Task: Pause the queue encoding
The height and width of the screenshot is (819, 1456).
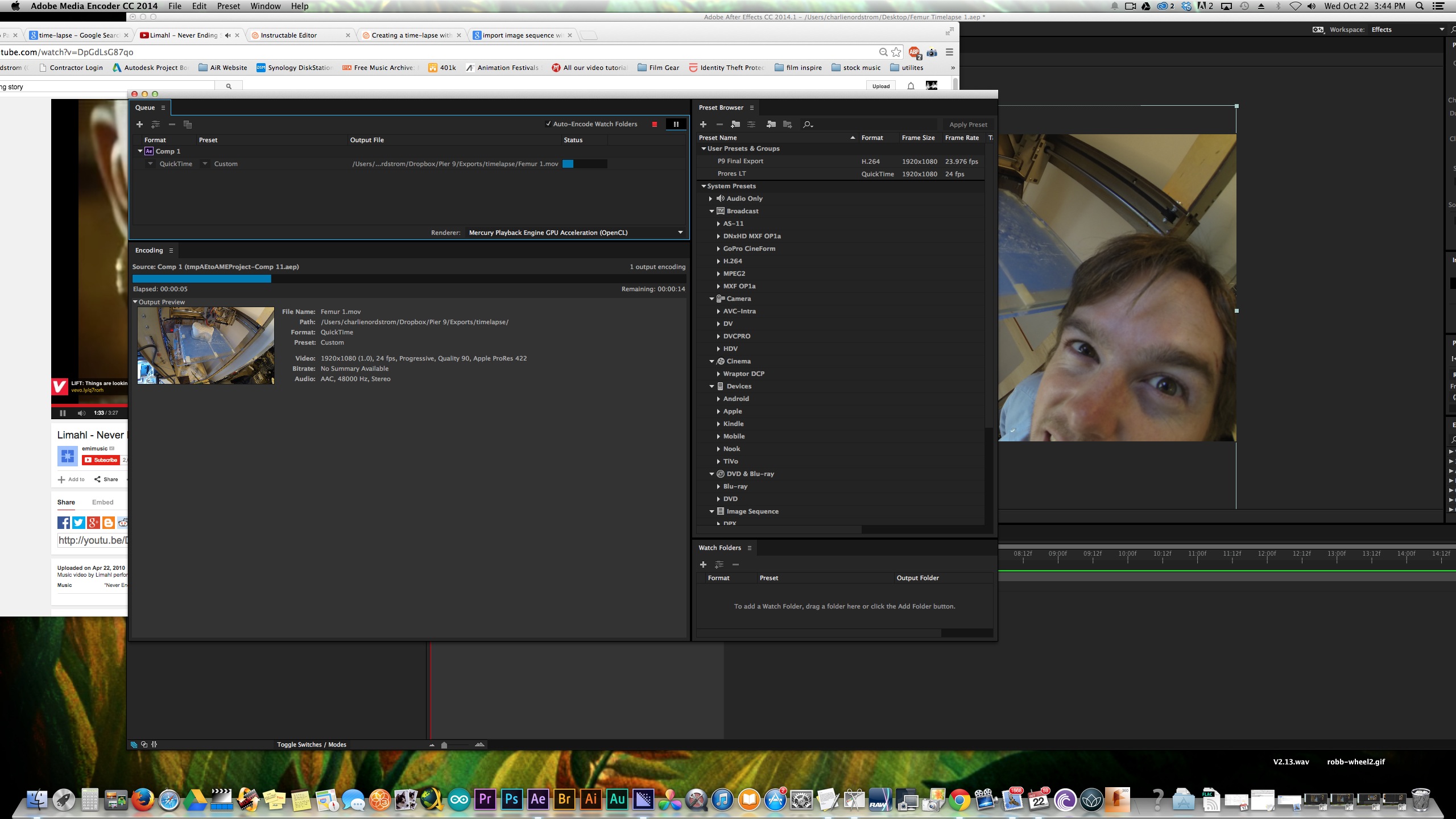Action: [x=676, y=124]
